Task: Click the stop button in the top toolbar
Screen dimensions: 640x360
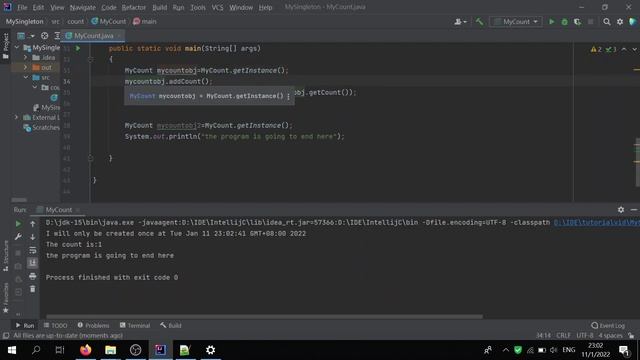Action: pyautogui.click(x=591, y=22)
